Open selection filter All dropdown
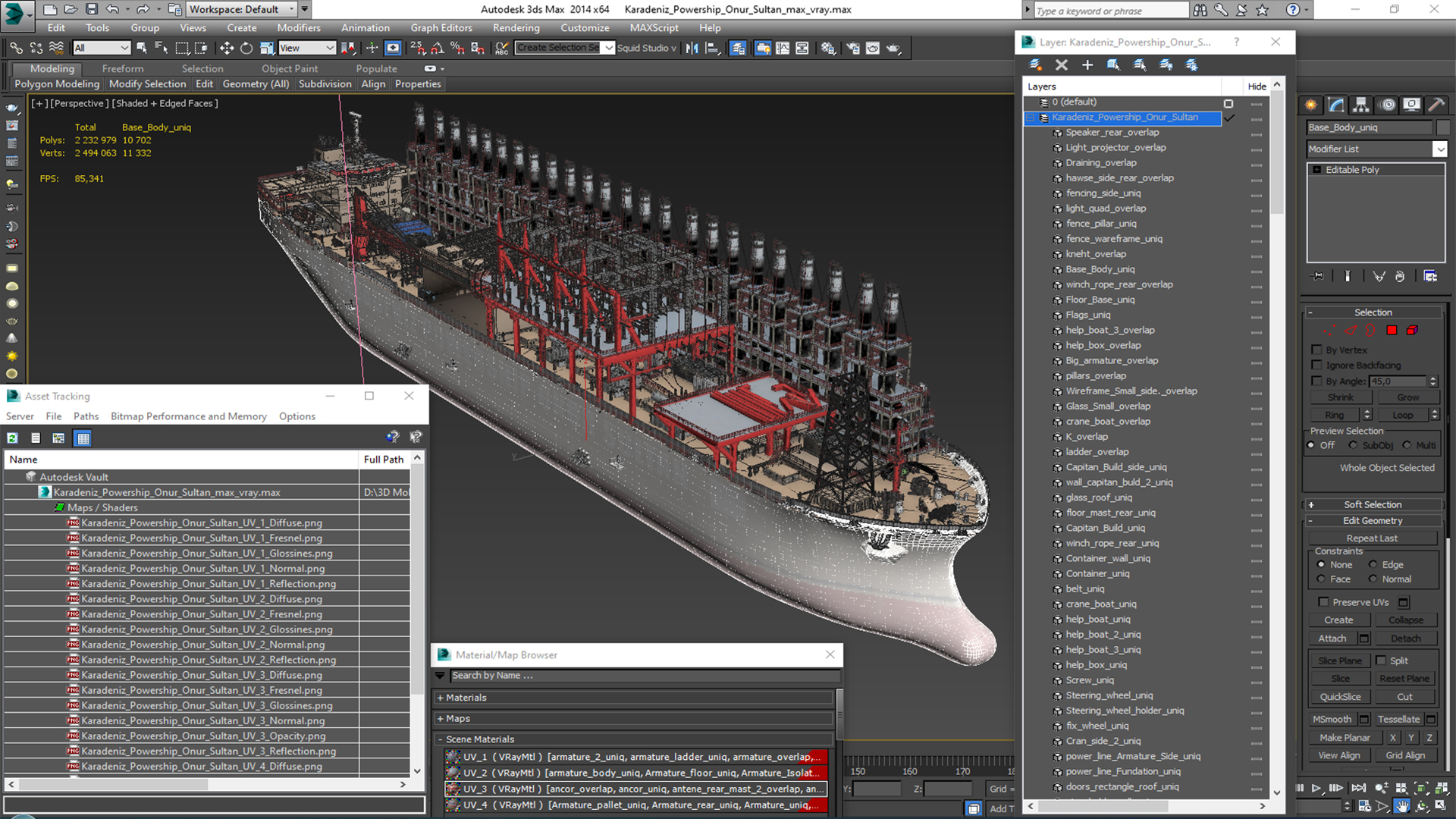1456x819 pixels. point(102,48)
